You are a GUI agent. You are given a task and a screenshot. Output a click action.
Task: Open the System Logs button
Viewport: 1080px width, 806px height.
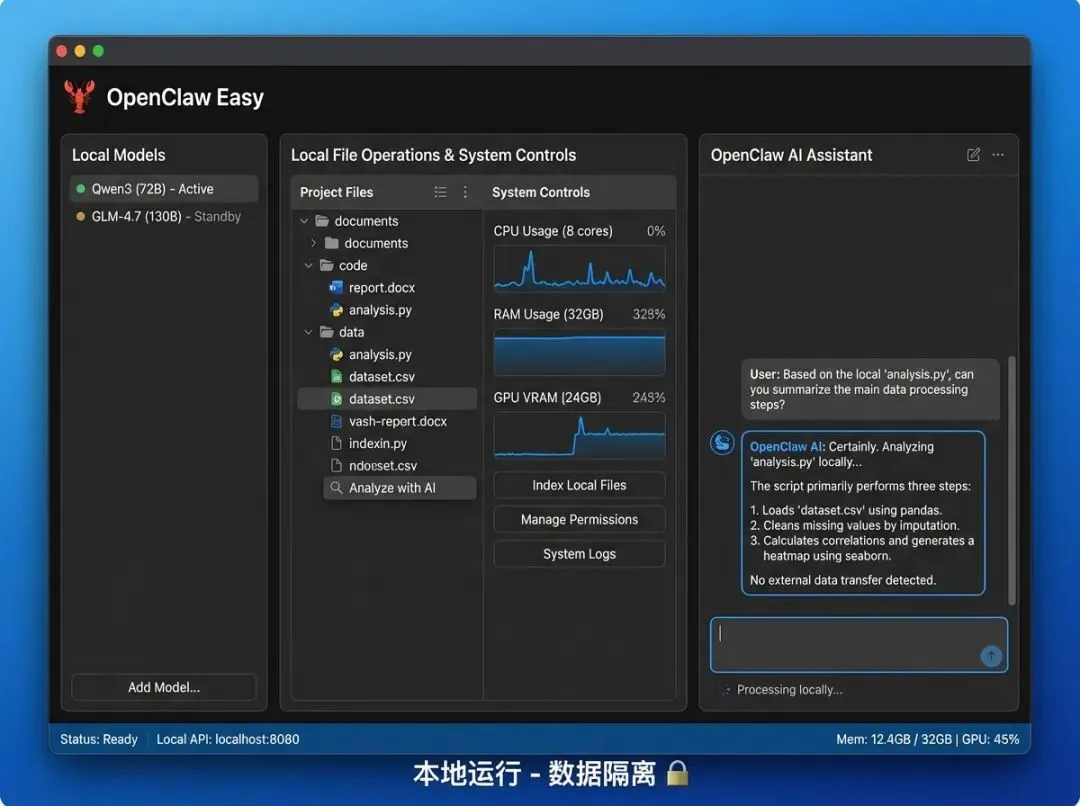tap(579, 554)
